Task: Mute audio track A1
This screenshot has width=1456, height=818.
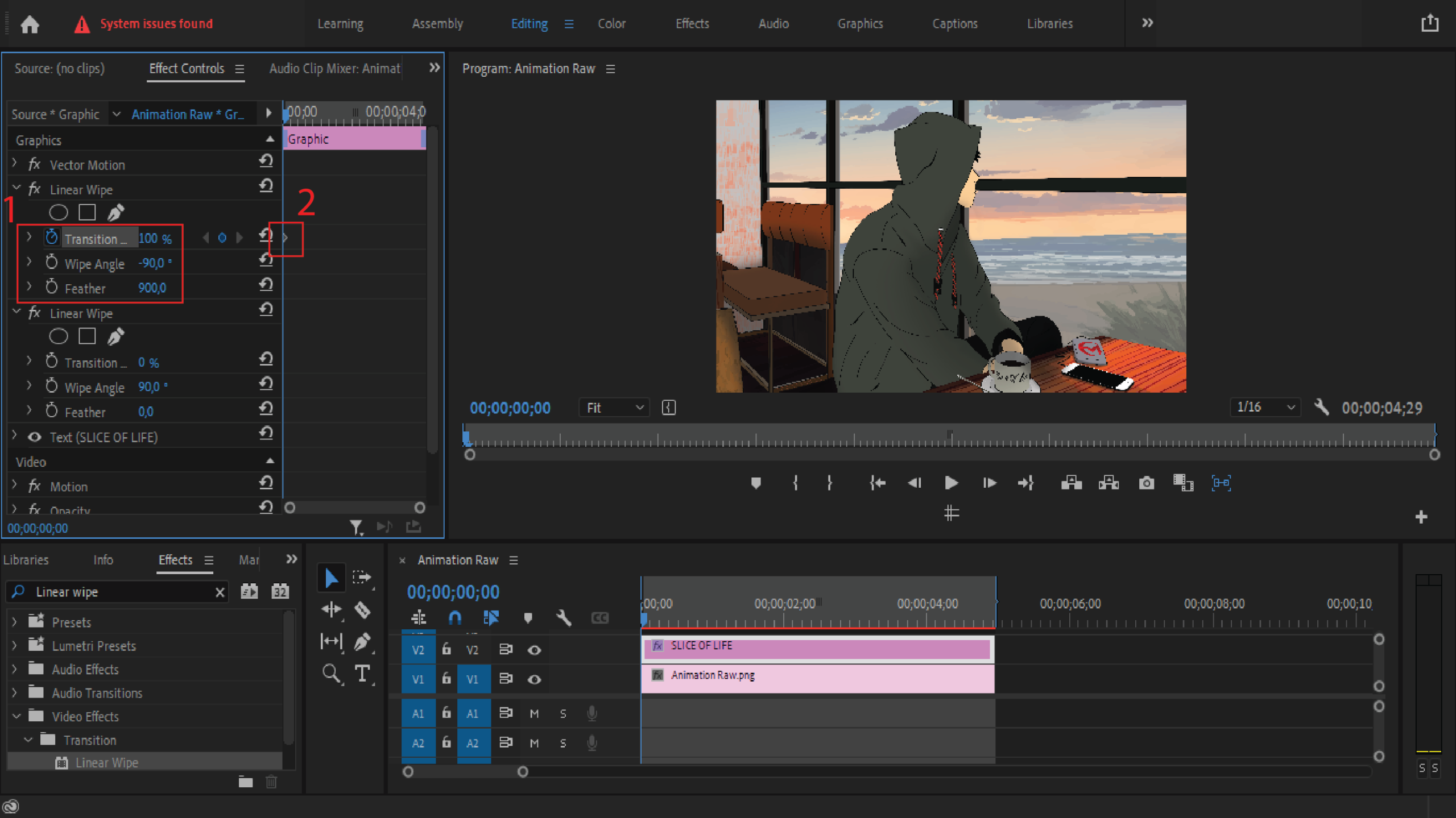Action: pyautogui.click(x=534, y=713)
